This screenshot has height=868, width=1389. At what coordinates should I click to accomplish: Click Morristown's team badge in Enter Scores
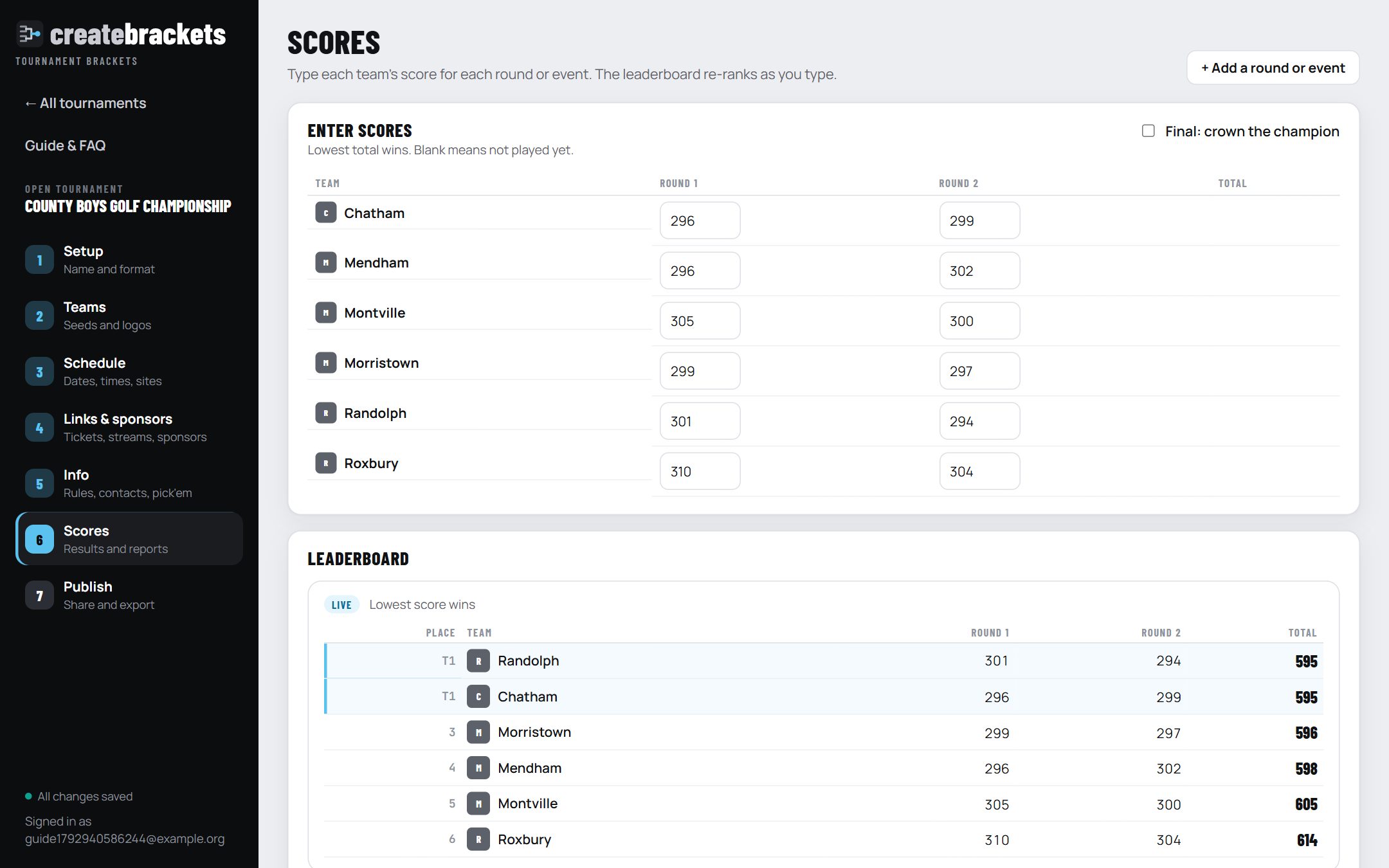point(326,363)
